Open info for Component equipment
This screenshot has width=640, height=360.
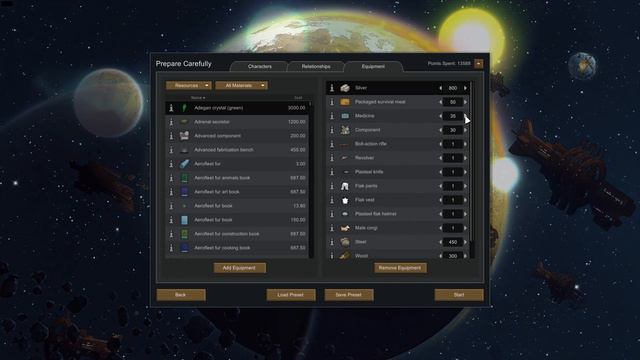(x=332, y=130)
